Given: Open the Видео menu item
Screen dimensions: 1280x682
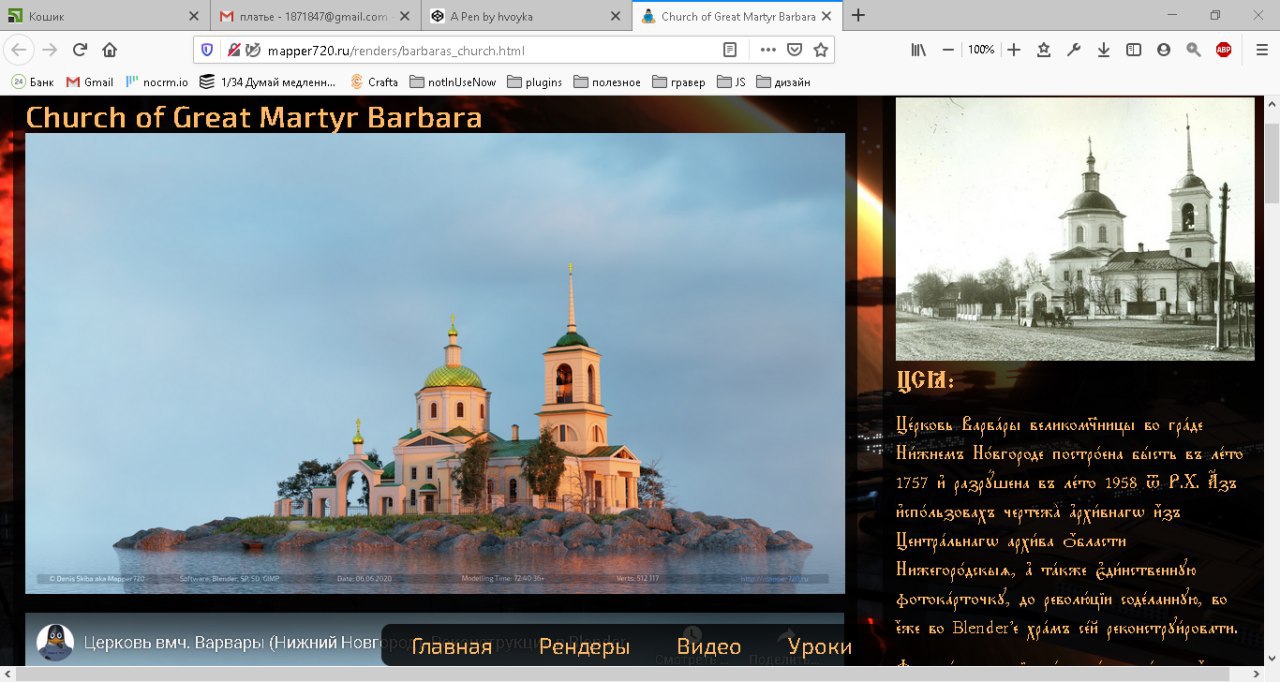Looking at the screenshot, I should tap(708, 647).
